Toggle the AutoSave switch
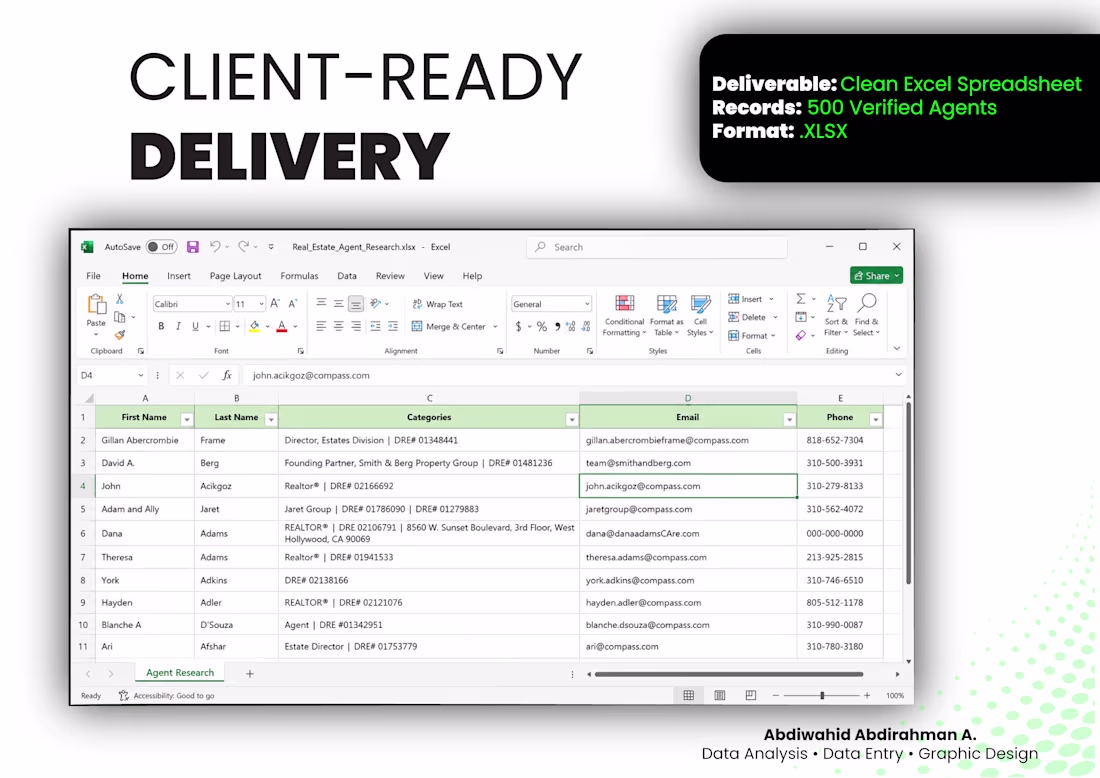The height and width of the screenshot is (778, 1100). coord(161,247)
